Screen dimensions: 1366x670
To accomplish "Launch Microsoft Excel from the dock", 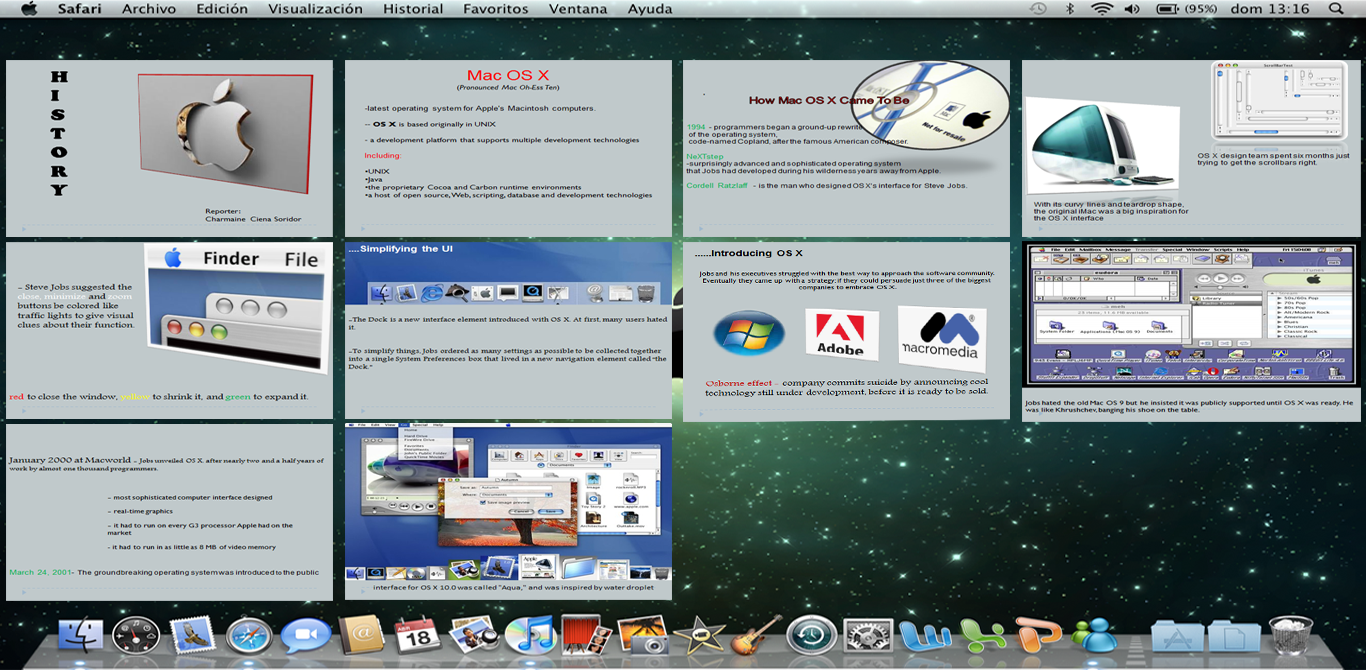I will tap(983, 635).
